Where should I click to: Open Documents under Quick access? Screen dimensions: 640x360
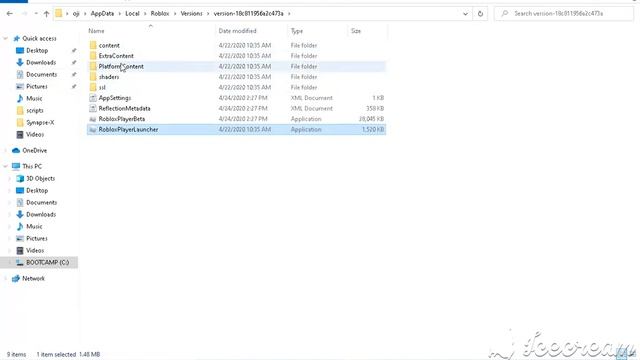(41, 75)
